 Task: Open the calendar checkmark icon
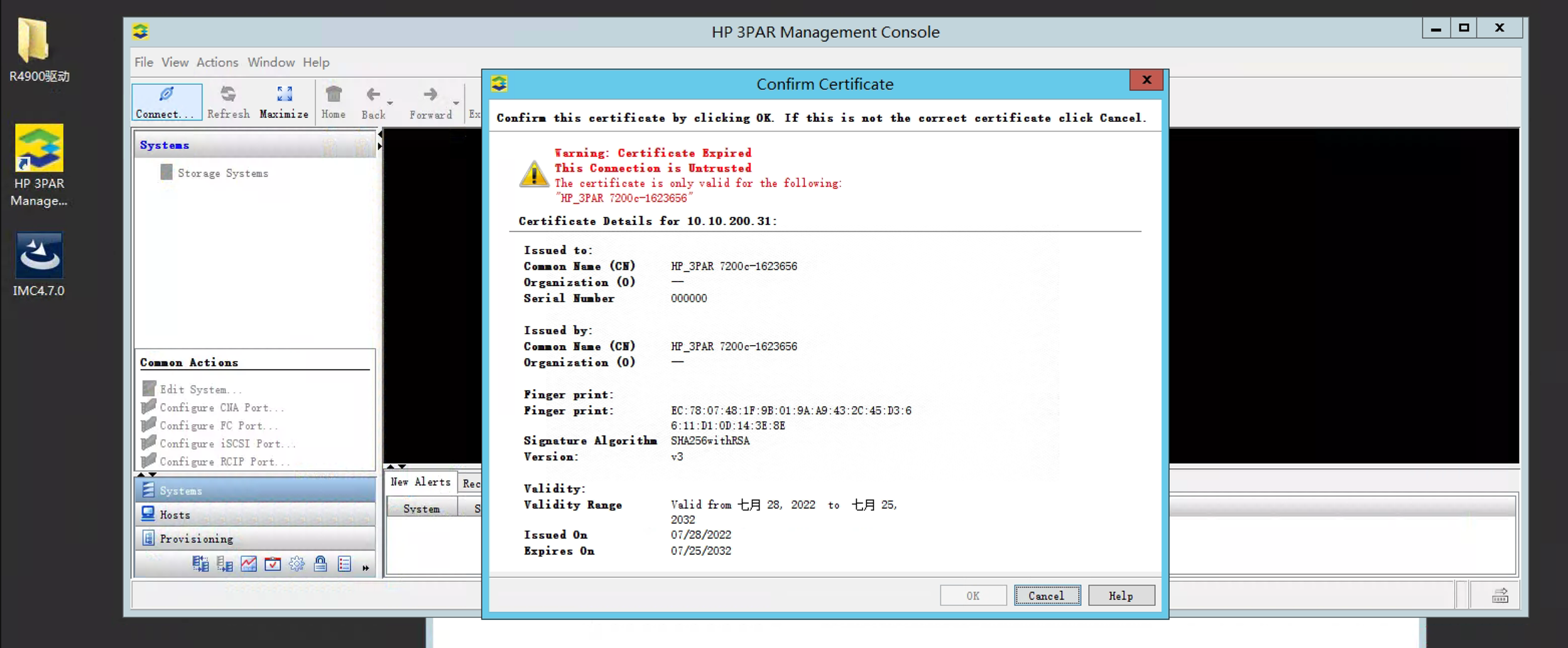click(273, 564)
